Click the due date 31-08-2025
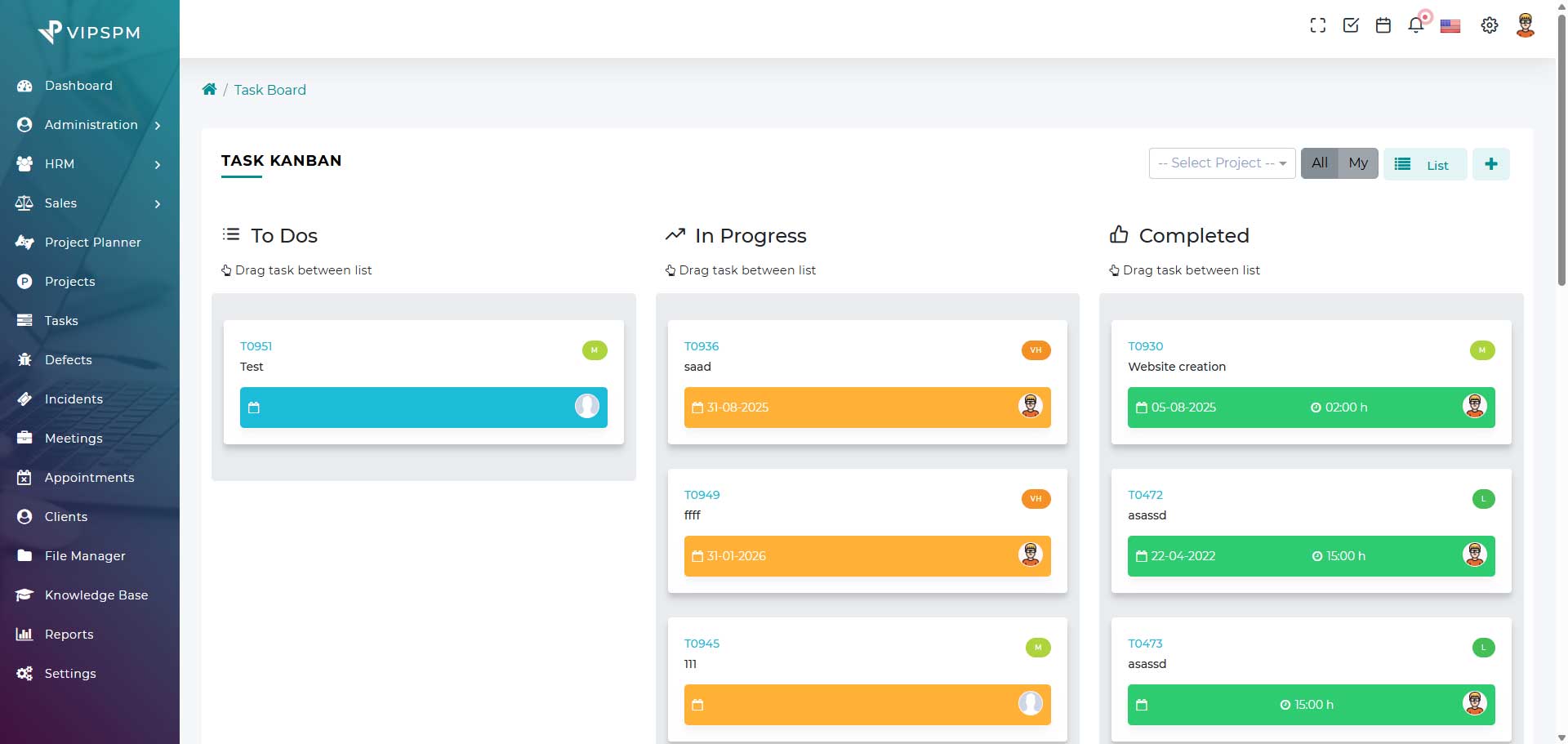The image size is (1568, 744). pyautogui.click(x=737, y=408)
